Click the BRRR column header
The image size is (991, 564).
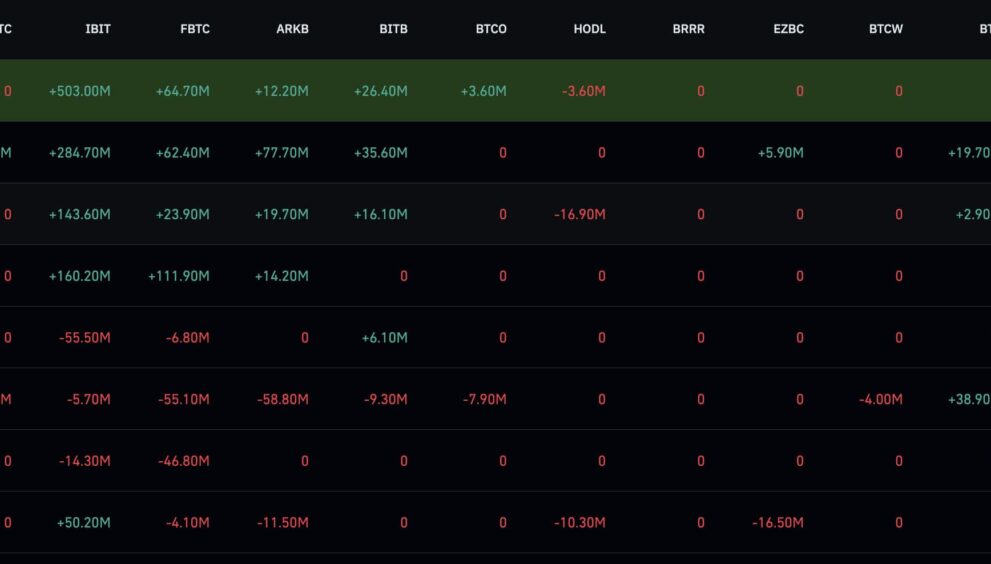click(688, 29)
